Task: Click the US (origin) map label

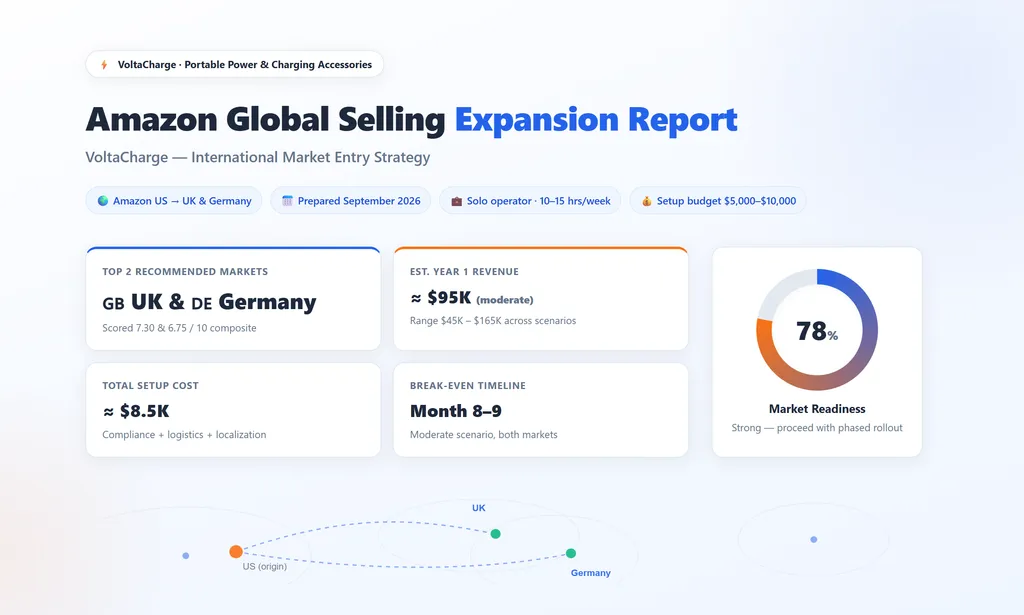Action: 264,567
